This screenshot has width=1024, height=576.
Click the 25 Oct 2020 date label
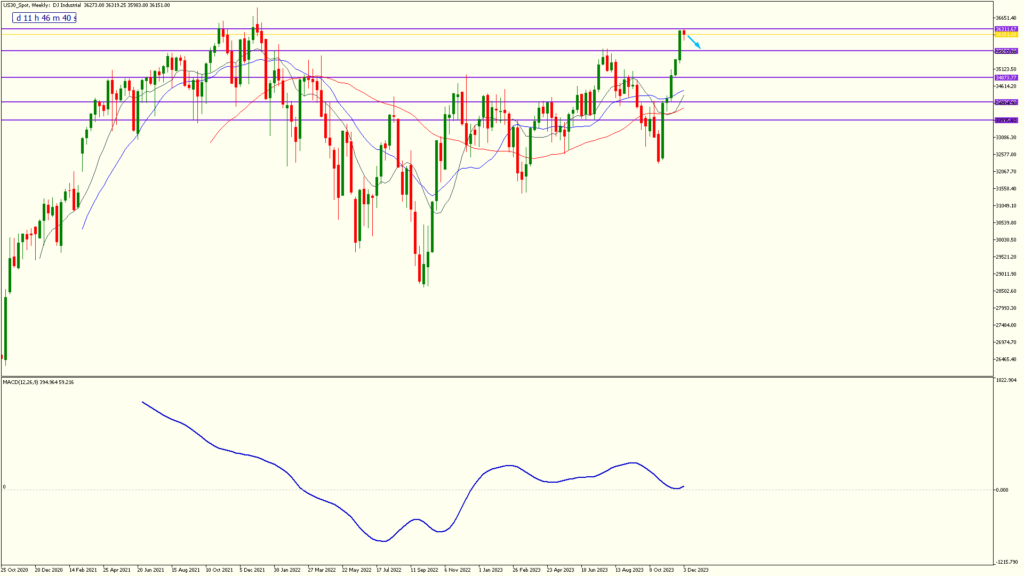pyautogui.click(x=15, y=570)
